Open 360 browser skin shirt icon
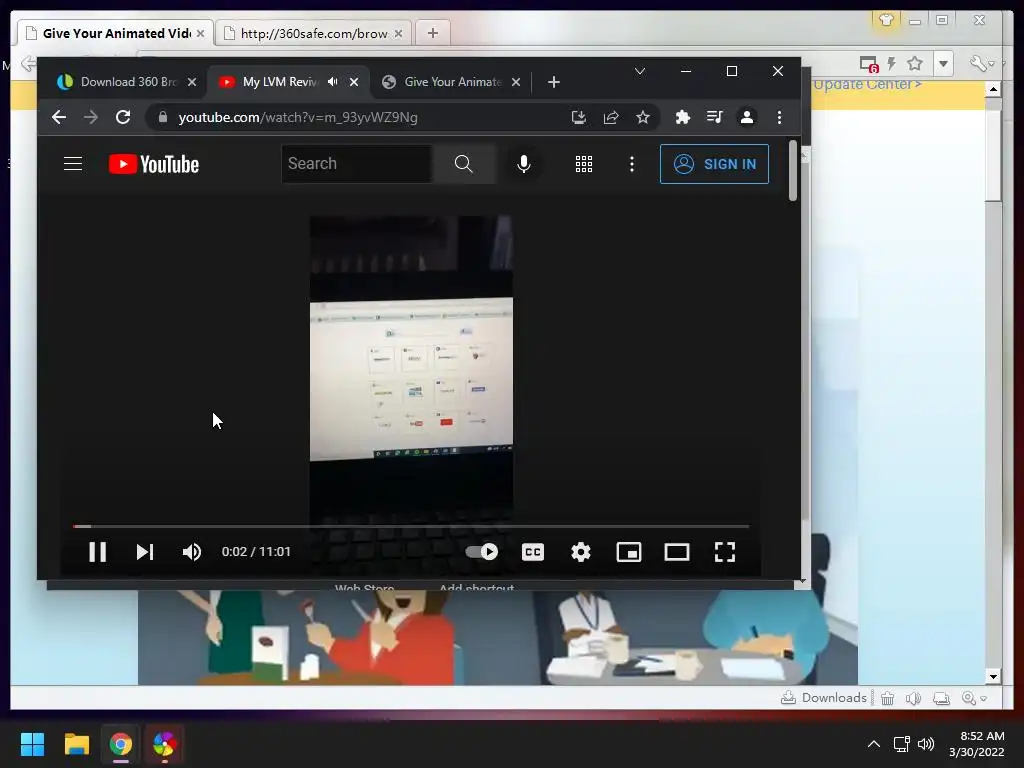The width and height of the screenshot is (1024, 768). click(886, 20)
